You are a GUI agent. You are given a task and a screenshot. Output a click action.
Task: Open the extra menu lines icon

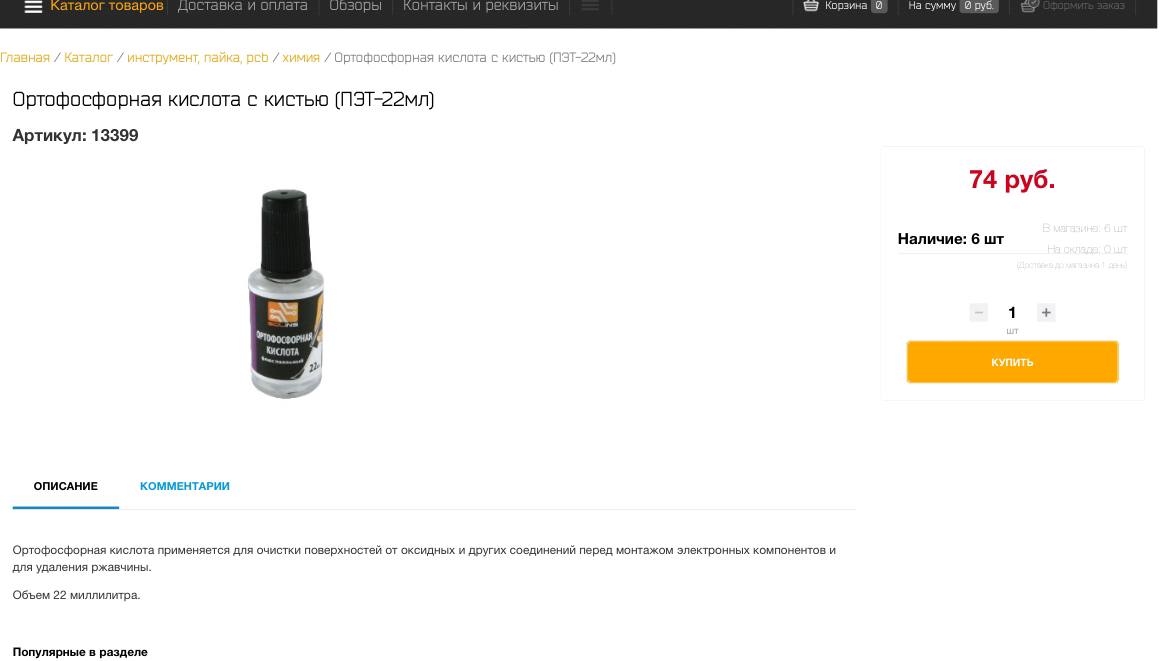point(590,6)
